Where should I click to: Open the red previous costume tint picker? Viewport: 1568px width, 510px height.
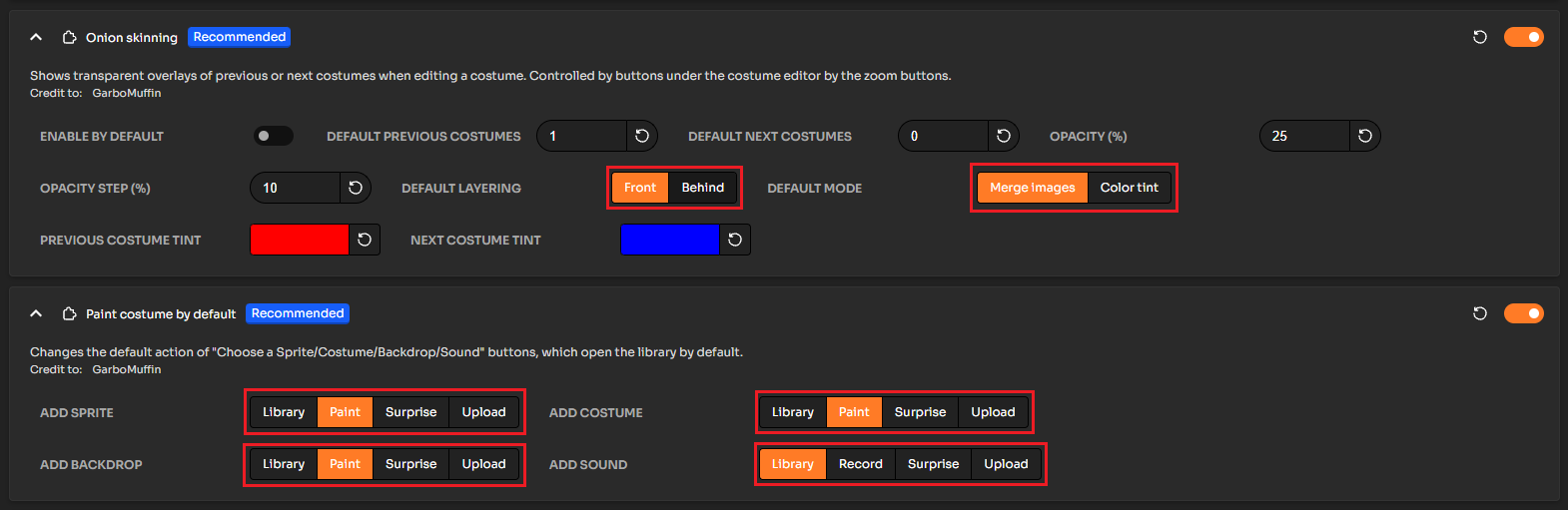coord(300,240)
